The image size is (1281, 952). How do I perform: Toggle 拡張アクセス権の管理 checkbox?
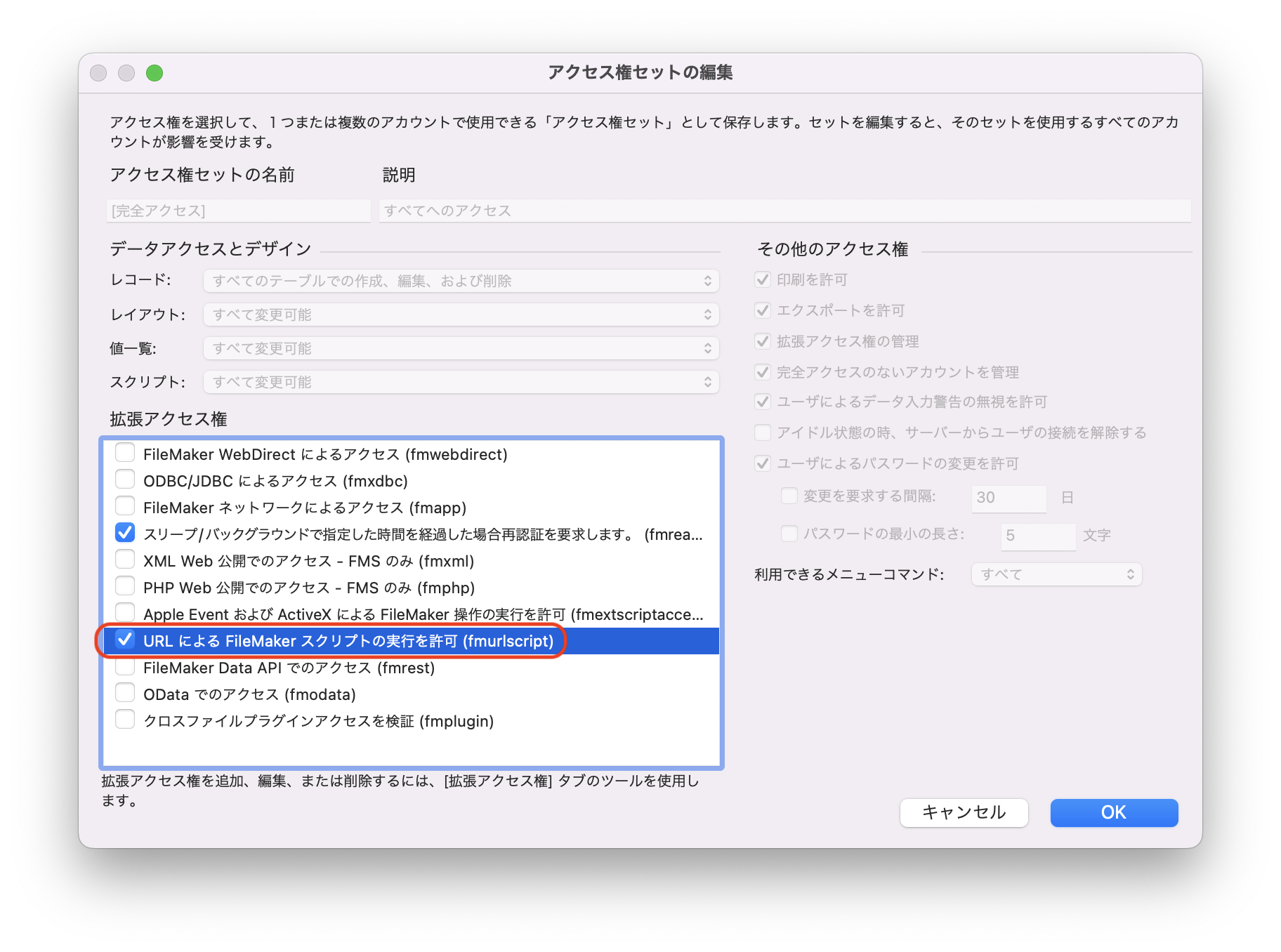[763, 341]
